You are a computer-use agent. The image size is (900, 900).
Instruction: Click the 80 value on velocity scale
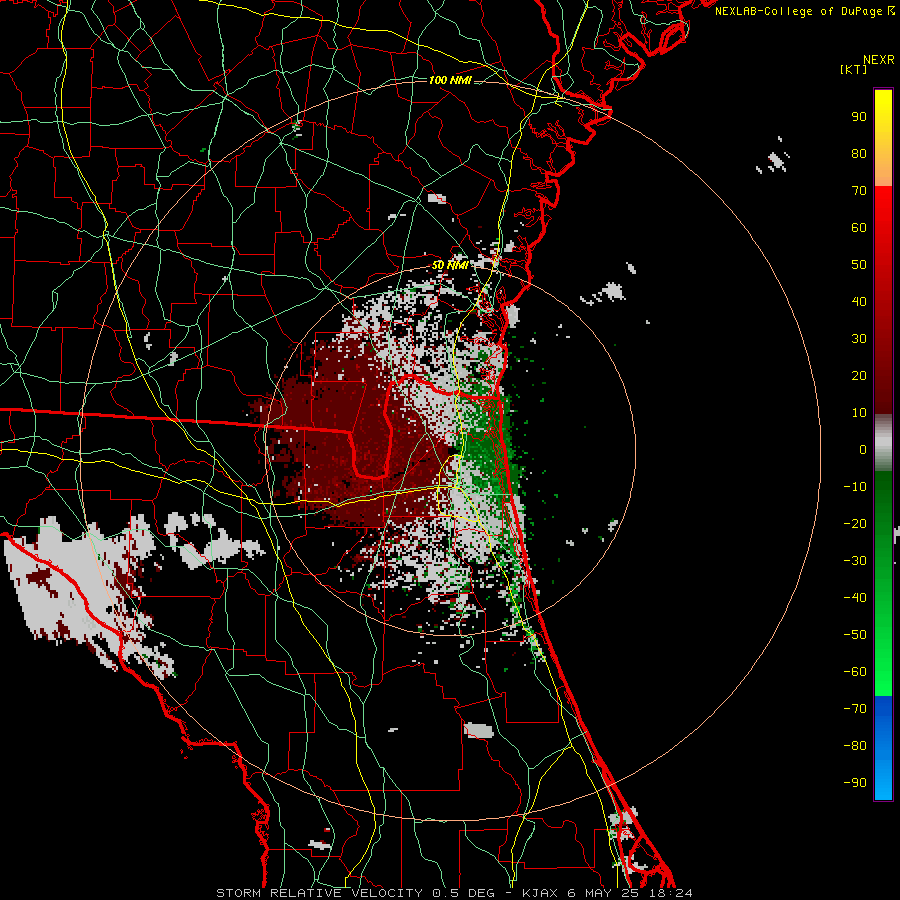tap(859, 154)
